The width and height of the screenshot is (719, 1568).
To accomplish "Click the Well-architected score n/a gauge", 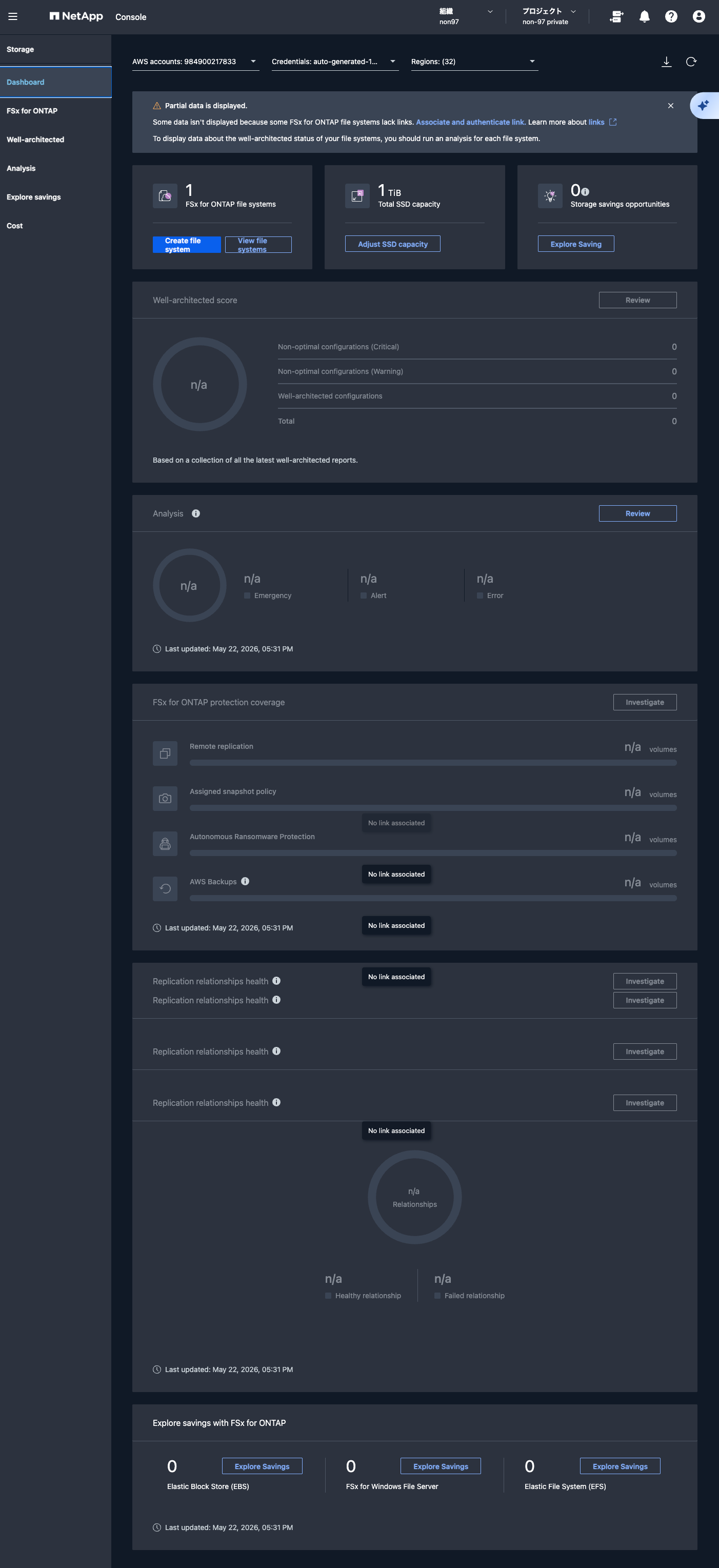I will coord(199,384).
